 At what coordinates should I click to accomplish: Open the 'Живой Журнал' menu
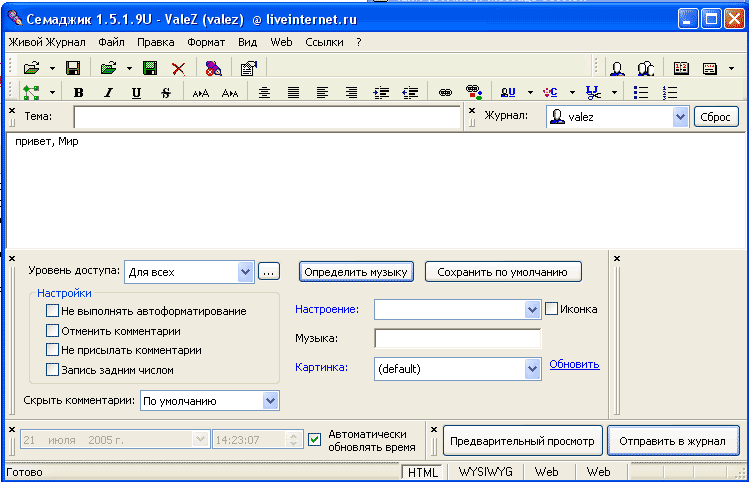(47, 42)
